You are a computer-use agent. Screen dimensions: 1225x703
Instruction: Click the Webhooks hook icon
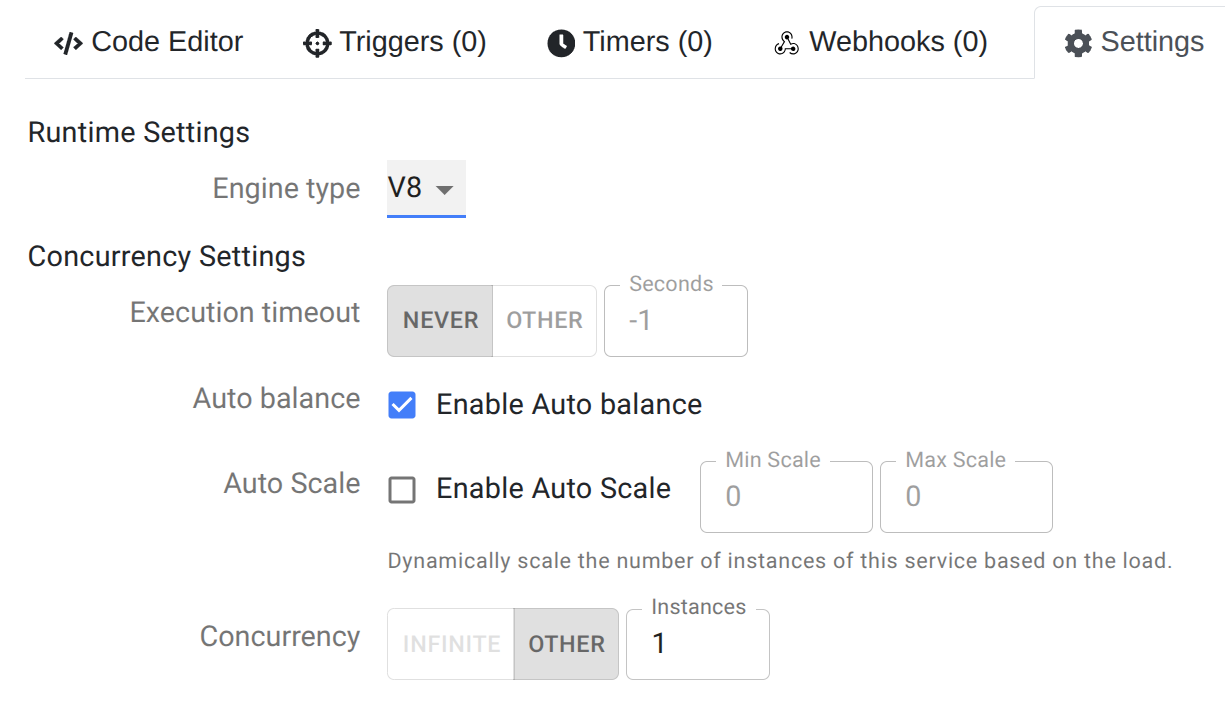tap(787, 44)
